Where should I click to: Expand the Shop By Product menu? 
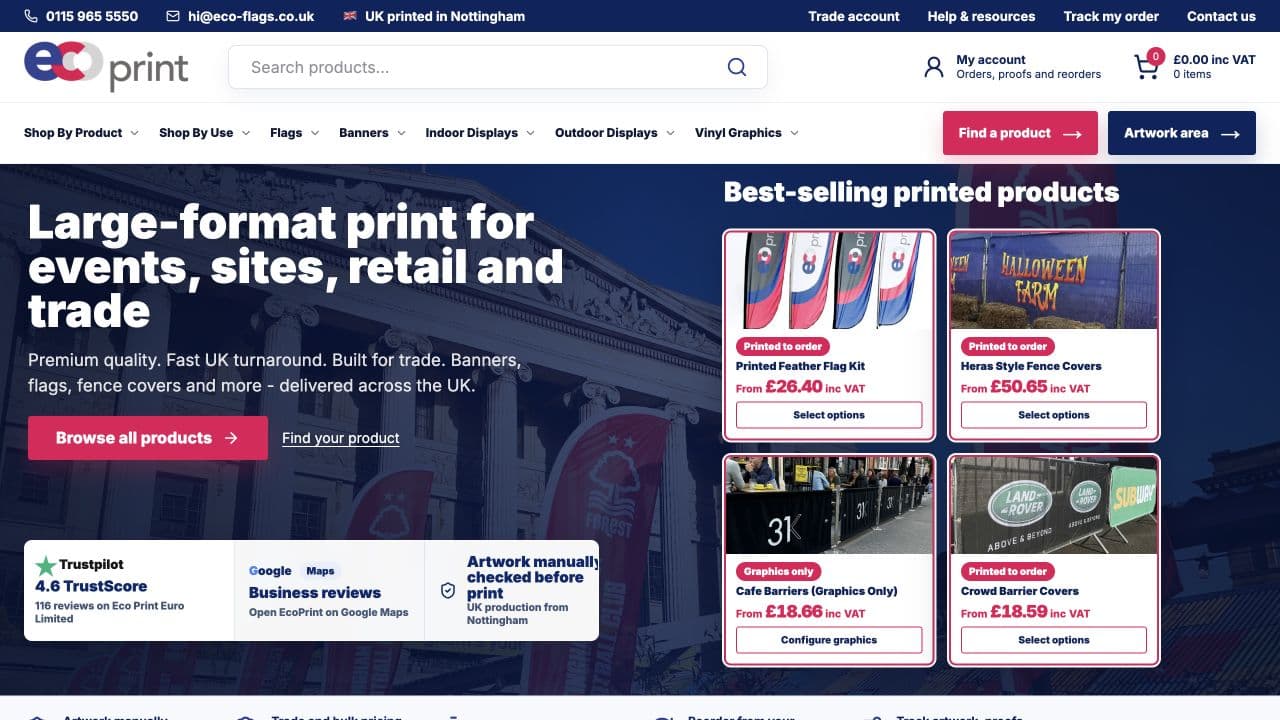tap(81, 133)
